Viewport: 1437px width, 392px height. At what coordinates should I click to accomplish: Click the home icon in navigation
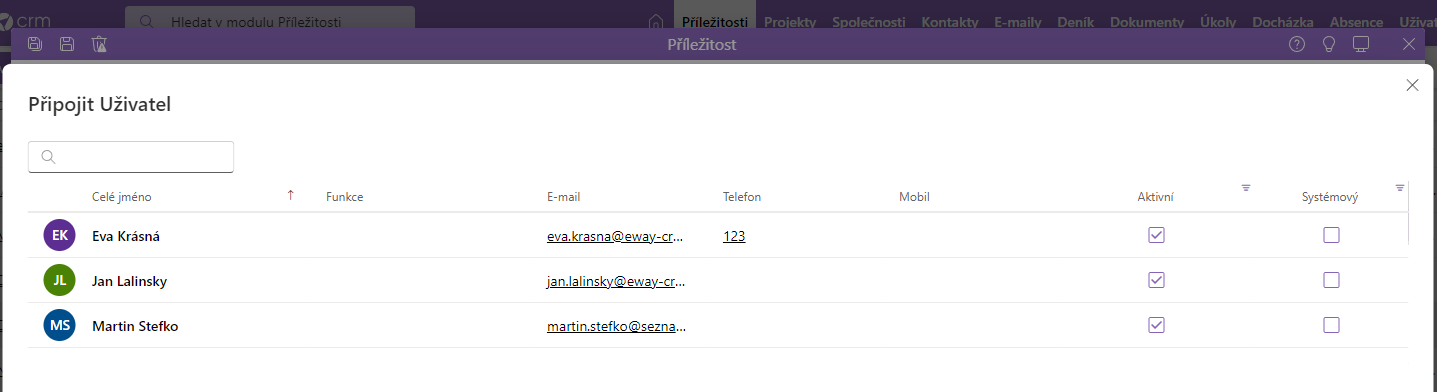tap(656, 22)
